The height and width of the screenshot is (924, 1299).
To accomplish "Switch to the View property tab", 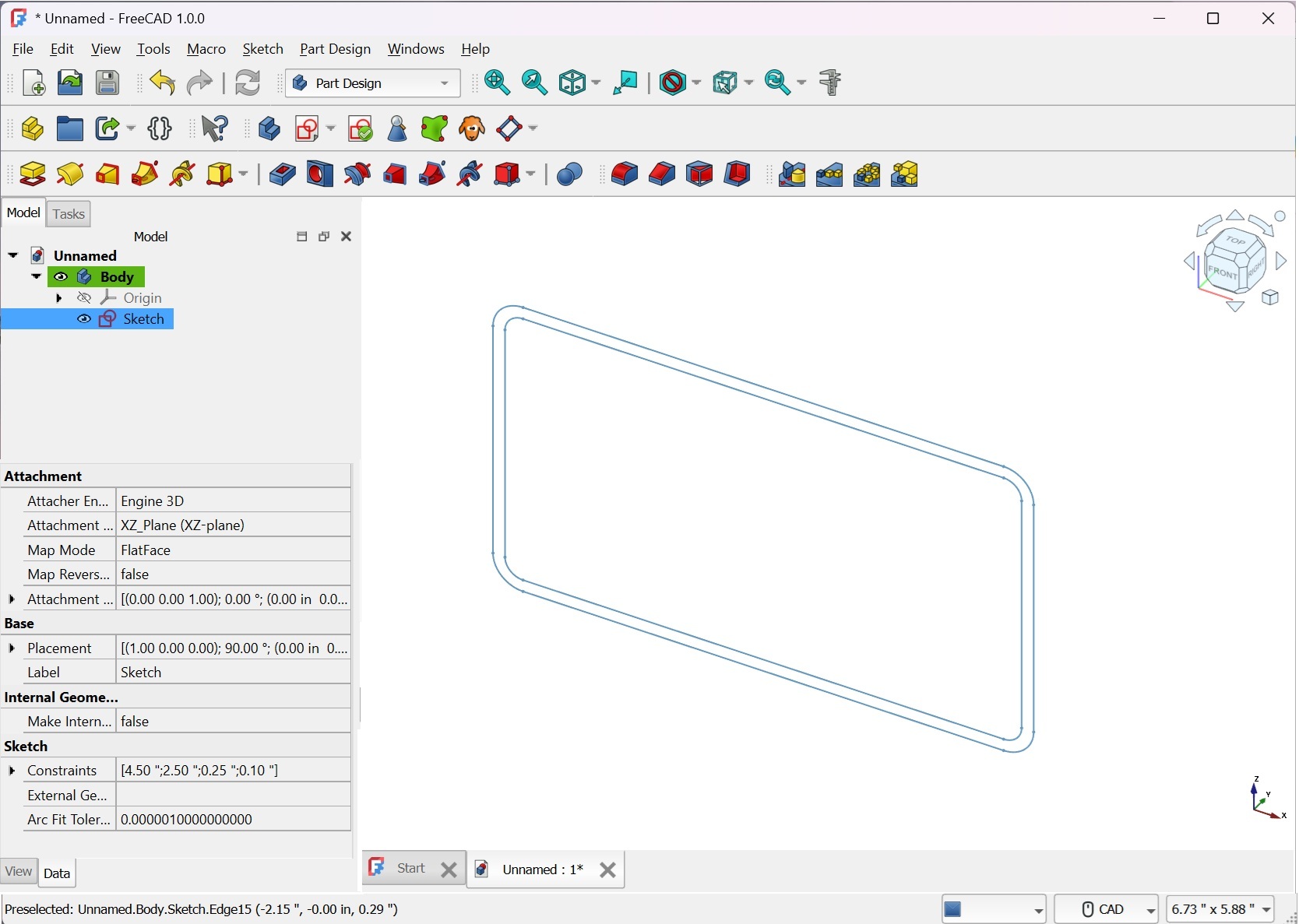I will click(x=19, y=871).
